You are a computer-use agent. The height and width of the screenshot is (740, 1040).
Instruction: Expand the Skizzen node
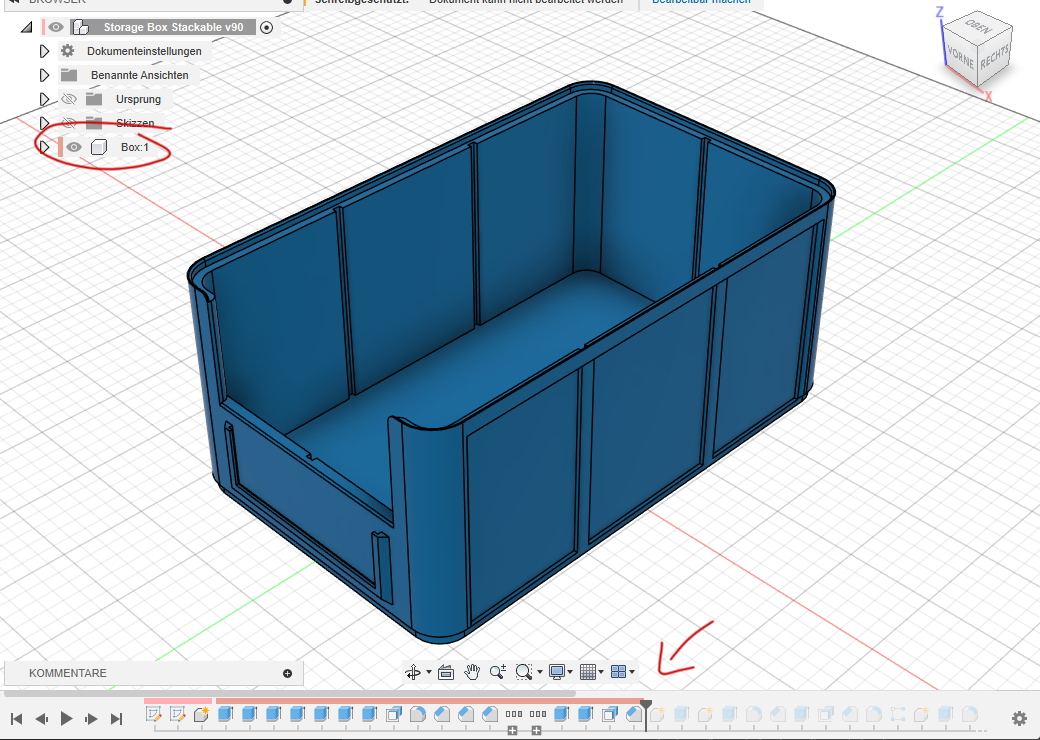(x=44, y=123)
